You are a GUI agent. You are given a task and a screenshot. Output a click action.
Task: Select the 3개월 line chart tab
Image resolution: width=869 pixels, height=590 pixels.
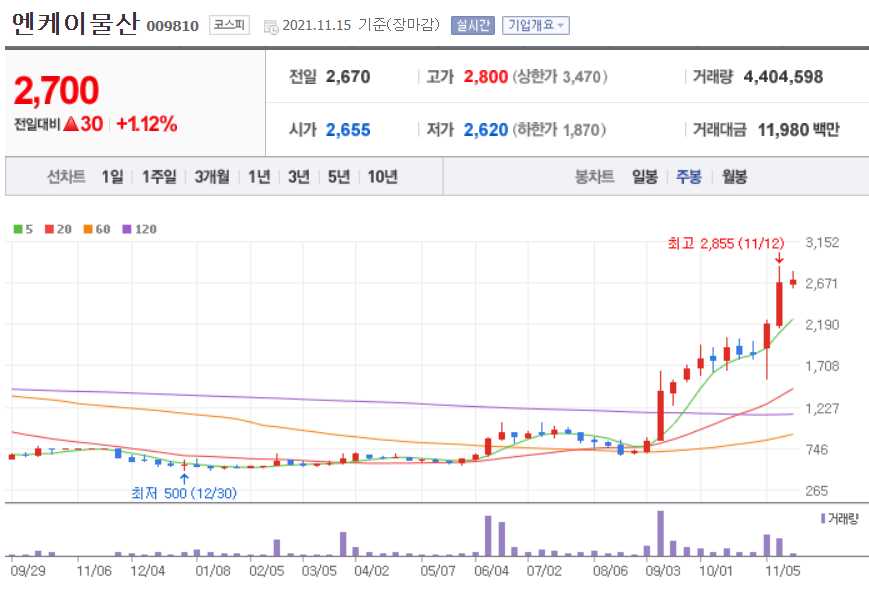click(212, 177)
